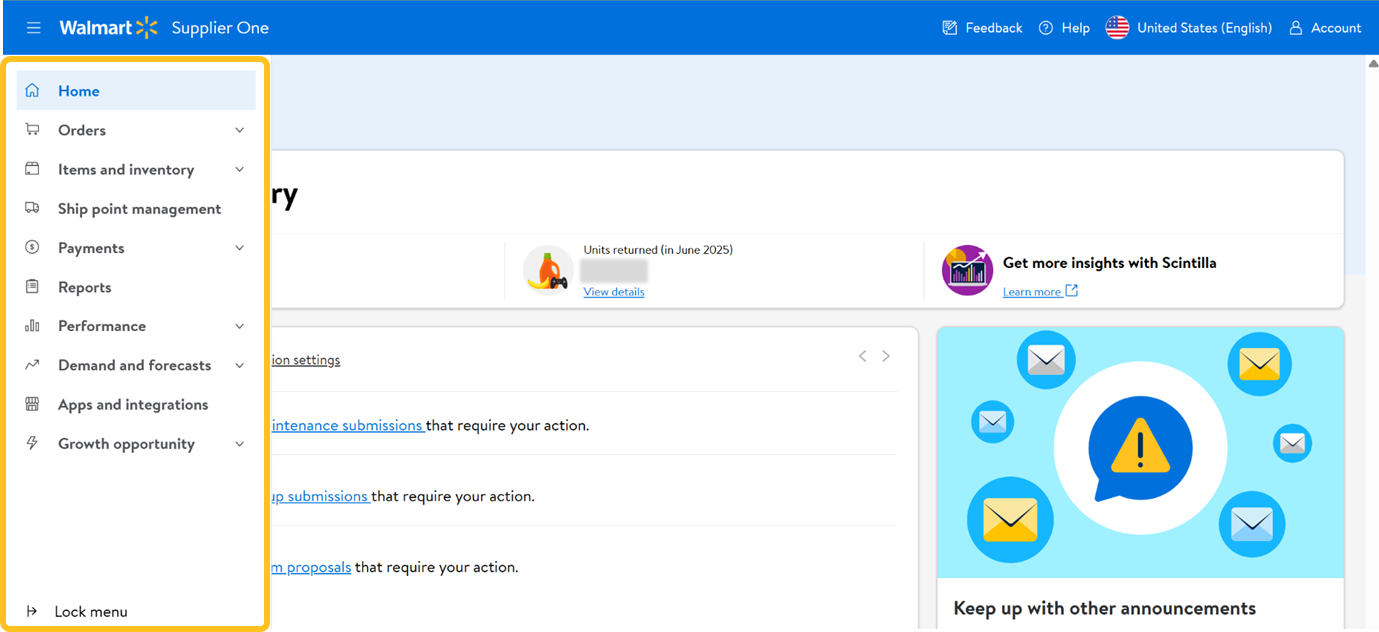This screenshot has height=632, width=1379.
Task: Open Performance menu label
Action: pos(102,326)
